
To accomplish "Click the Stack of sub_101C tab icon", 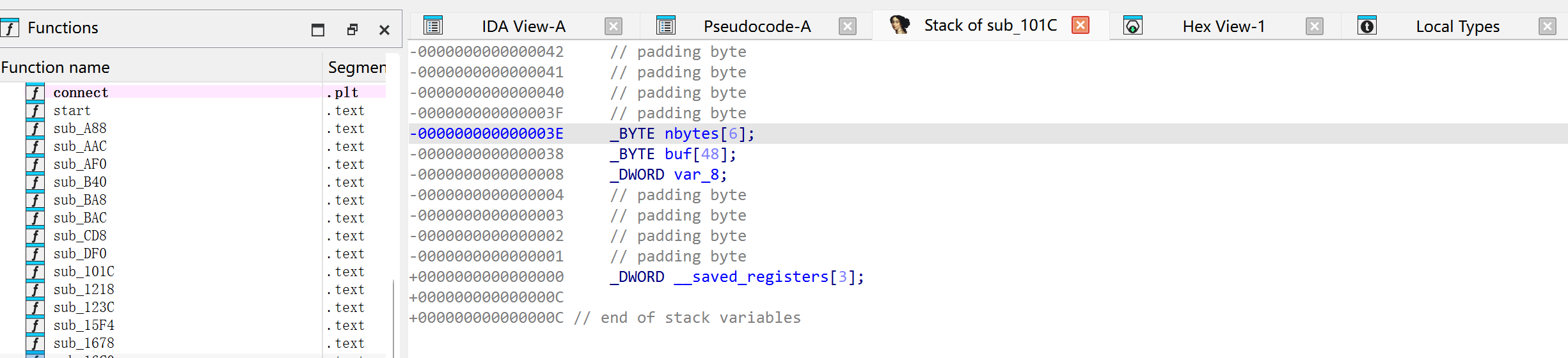I will tap(899, 25).
